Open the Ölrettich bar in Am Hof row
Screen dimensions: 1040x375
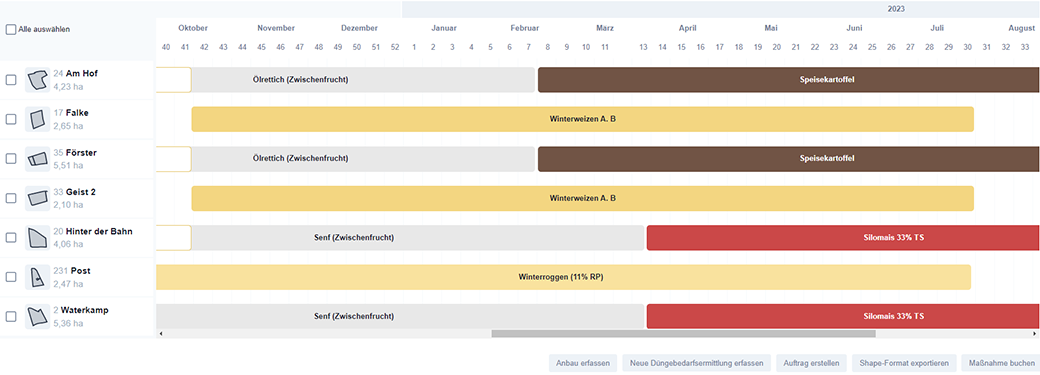point(363,80)
